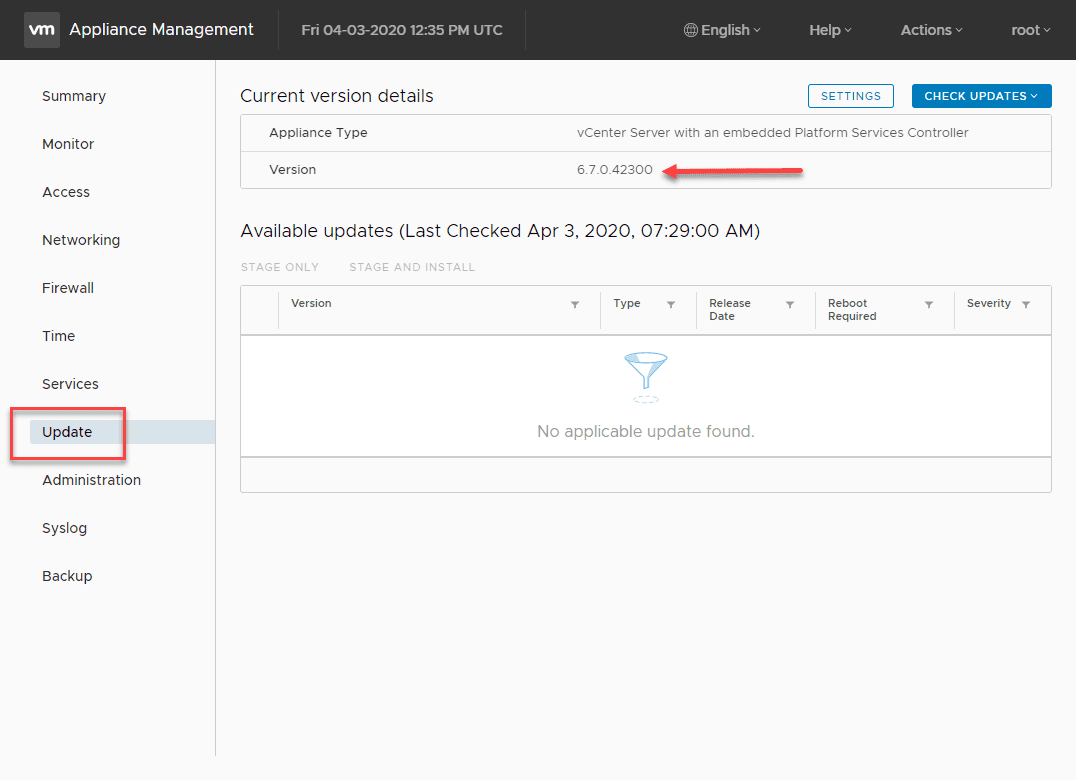The image size is (1076, 780).
Task: Open the Help dropdown menu
Action: click(x=830, y=30)
